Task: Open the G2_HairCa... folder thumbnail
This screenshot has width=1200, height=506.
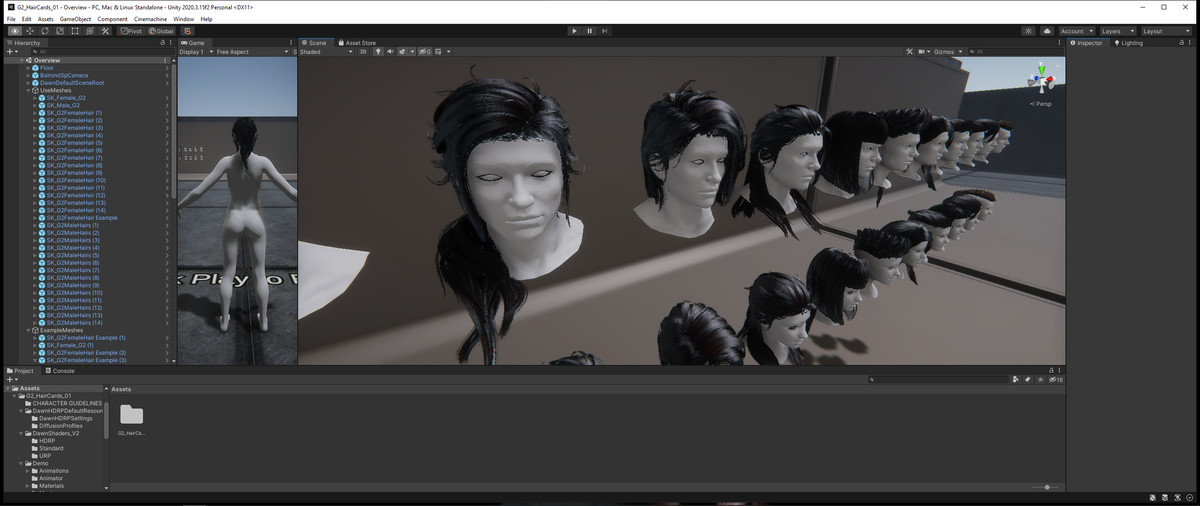Action: pos(131,416)
